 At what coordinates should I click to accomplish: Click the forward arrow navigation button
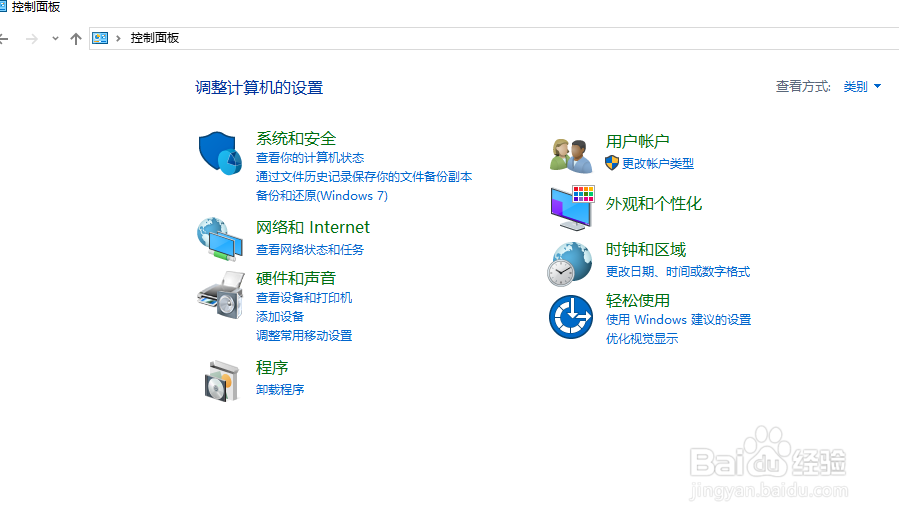(32, 38)
